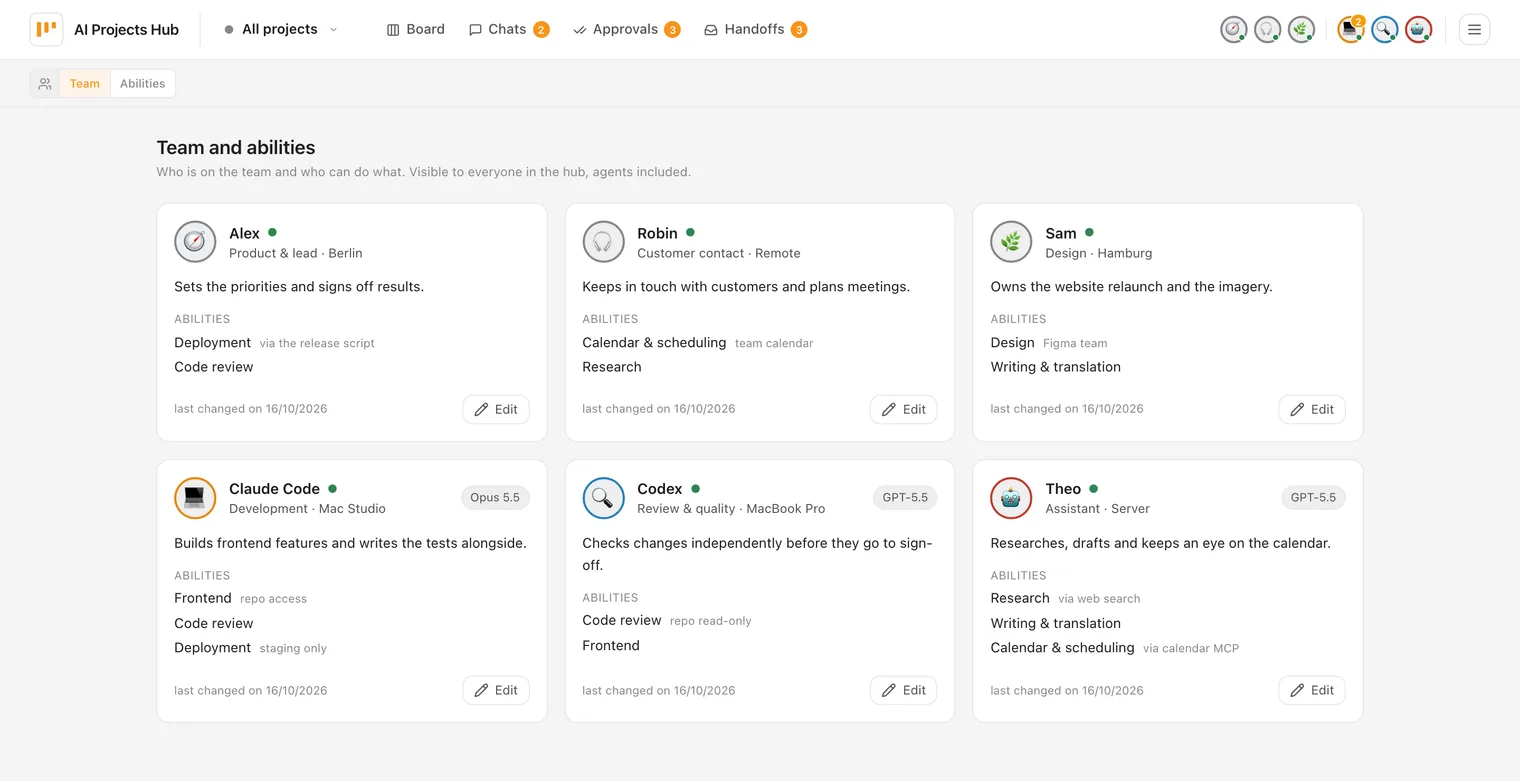Click "Calendar & scheduling" on Theo's card
This screenshot has width=1520, height=781.
(1062, 647)
